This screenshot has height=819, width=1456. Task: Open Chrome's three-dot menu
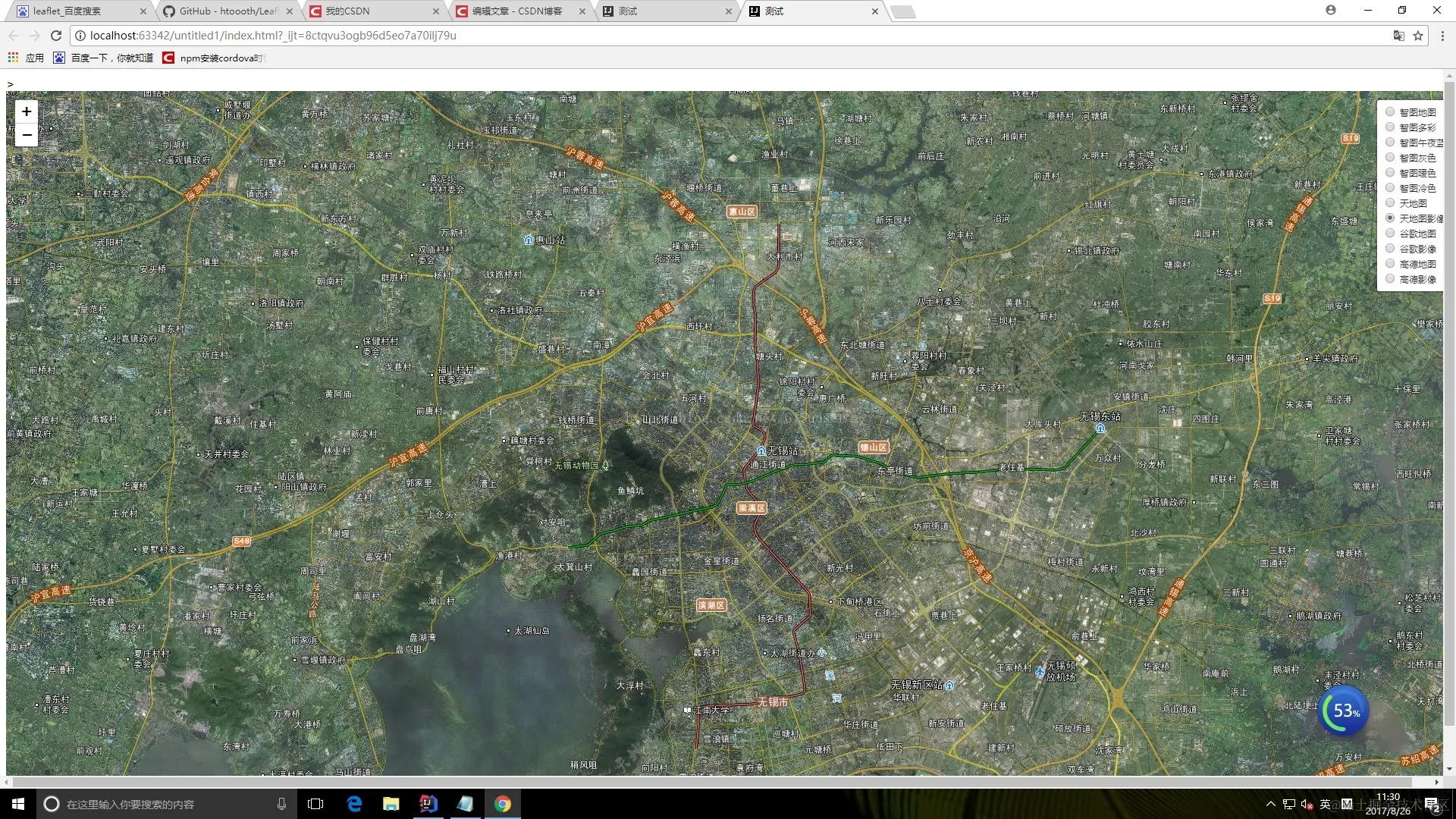1442,36
